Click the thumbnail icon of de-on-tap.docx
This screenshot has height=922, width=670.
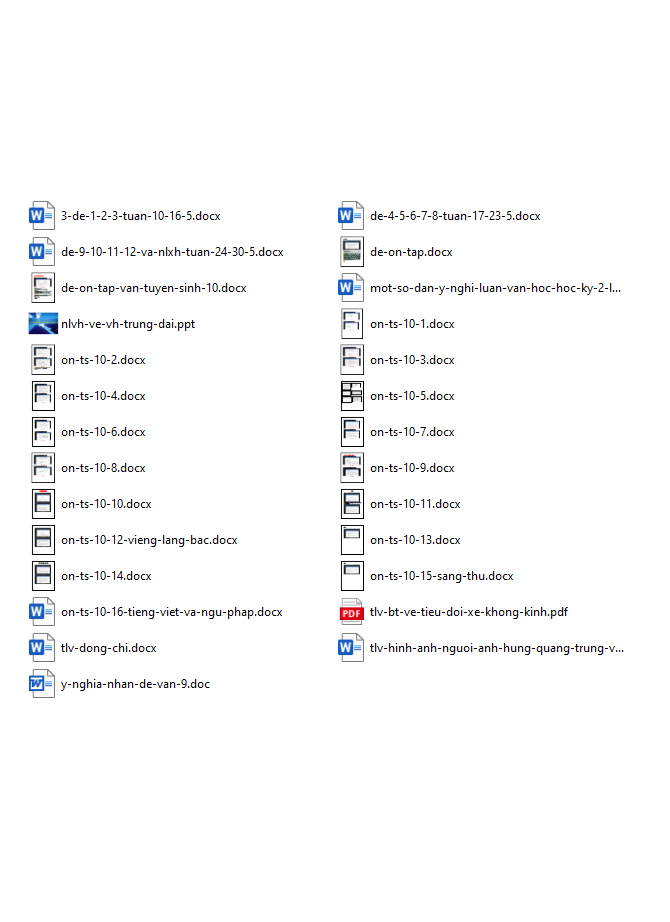(x=351, y=252)
